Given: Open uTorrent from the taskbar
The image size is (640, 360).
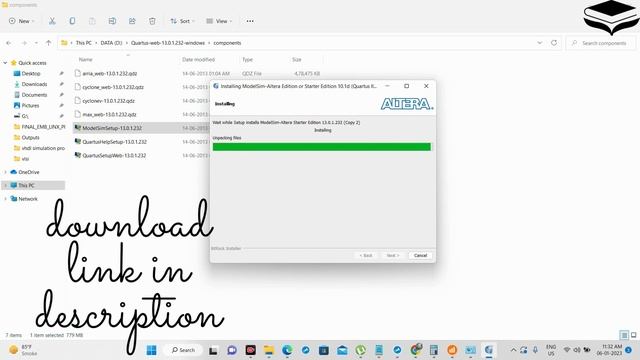Looking at the screenshot, I should (360, 350).
